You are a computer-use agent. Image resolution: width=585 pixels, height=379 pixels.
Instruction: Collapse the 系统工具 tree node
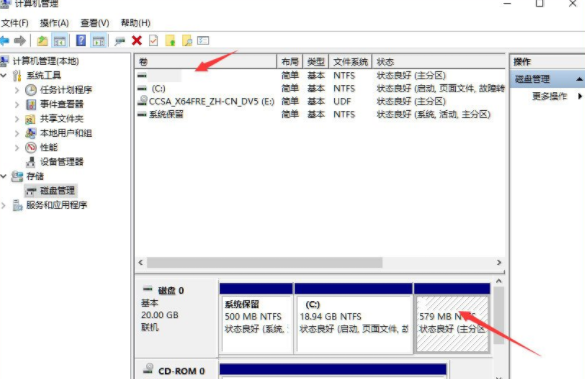pos(4,75)
